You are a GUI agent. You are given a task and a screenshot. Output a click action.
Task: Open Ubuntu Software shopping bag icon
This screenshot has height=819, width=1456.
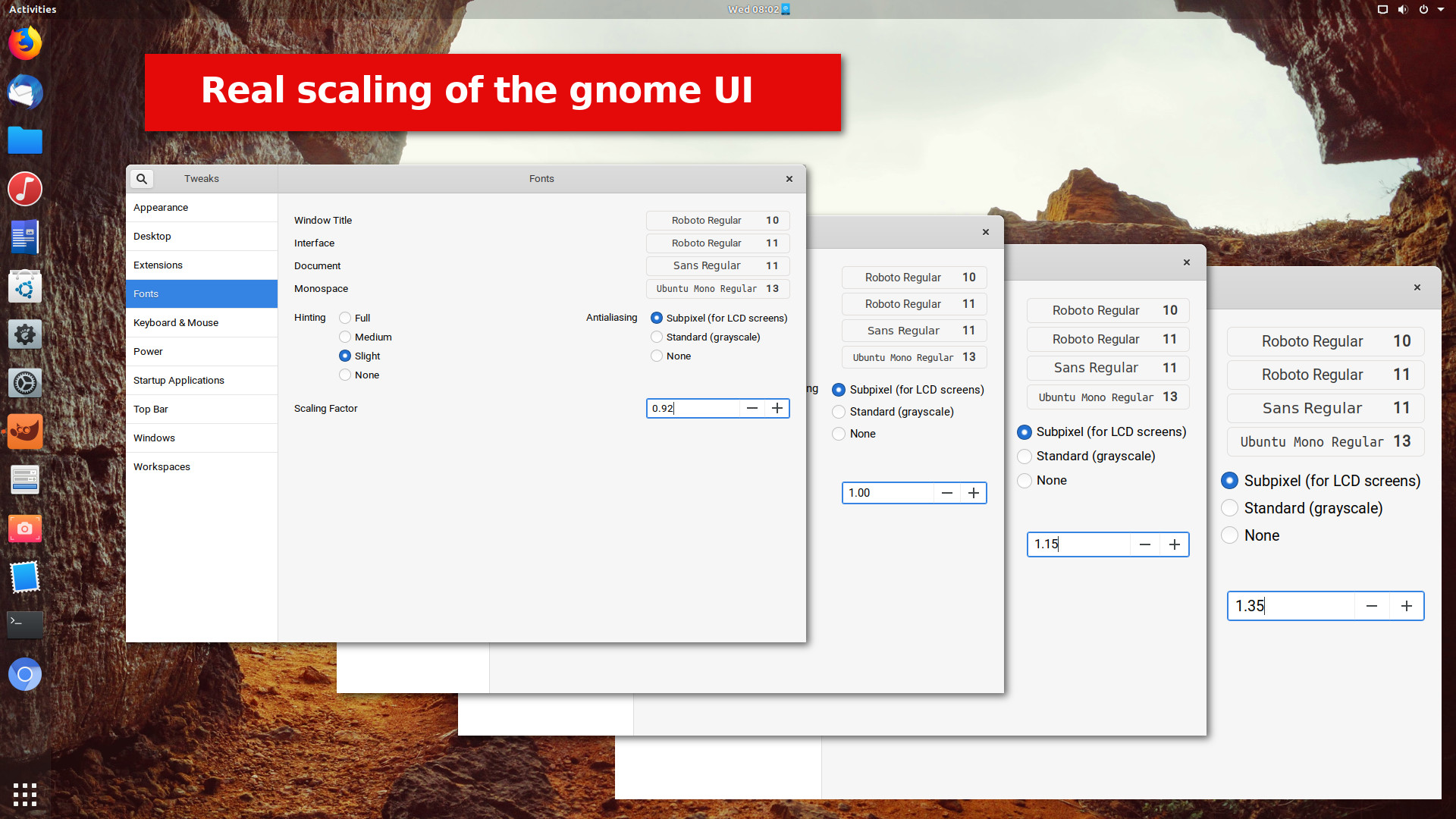(25, 286)
